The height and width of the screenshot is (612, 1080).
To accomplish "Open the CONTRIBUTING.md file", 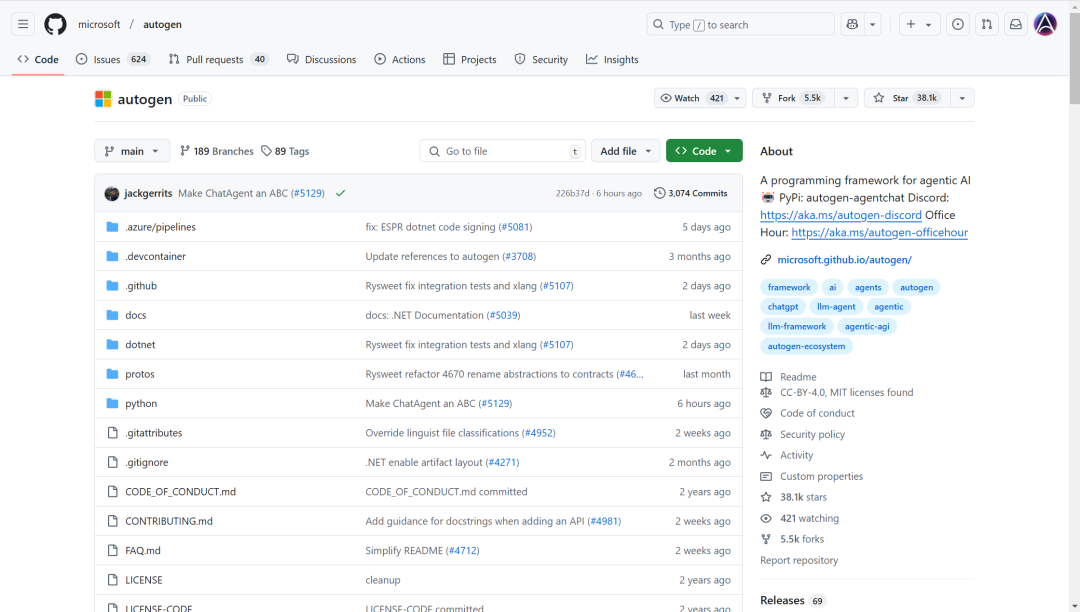I will pos(169,521).
